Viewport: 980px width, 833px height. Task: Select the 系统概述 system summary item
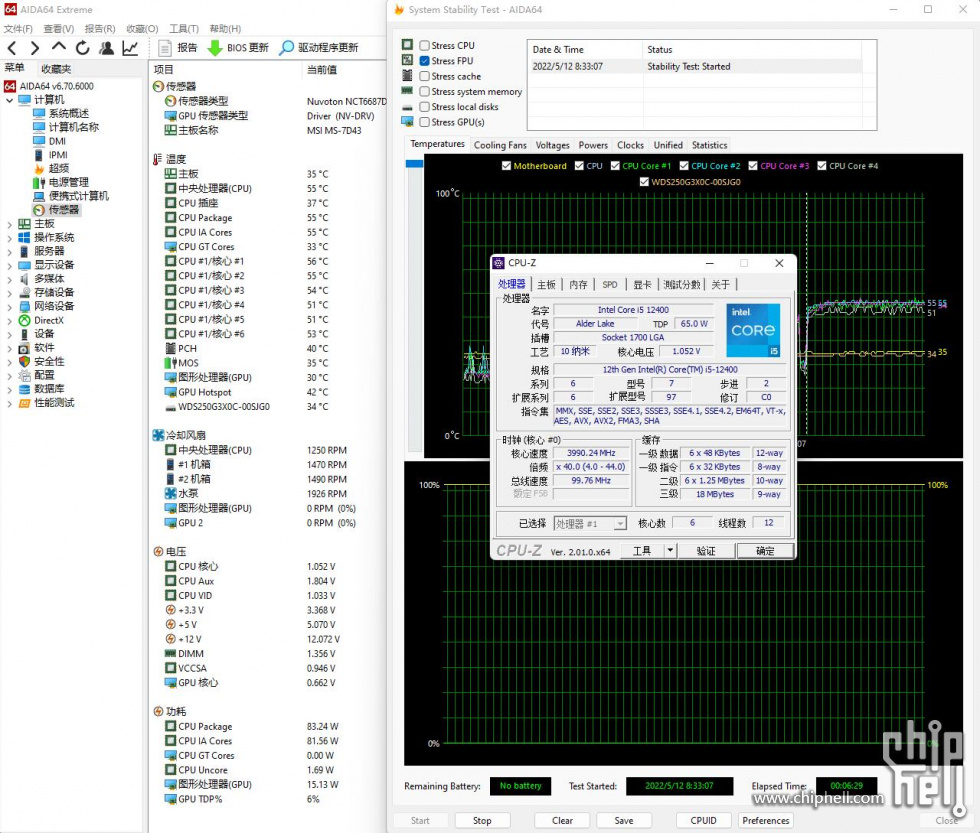[61, 113]
